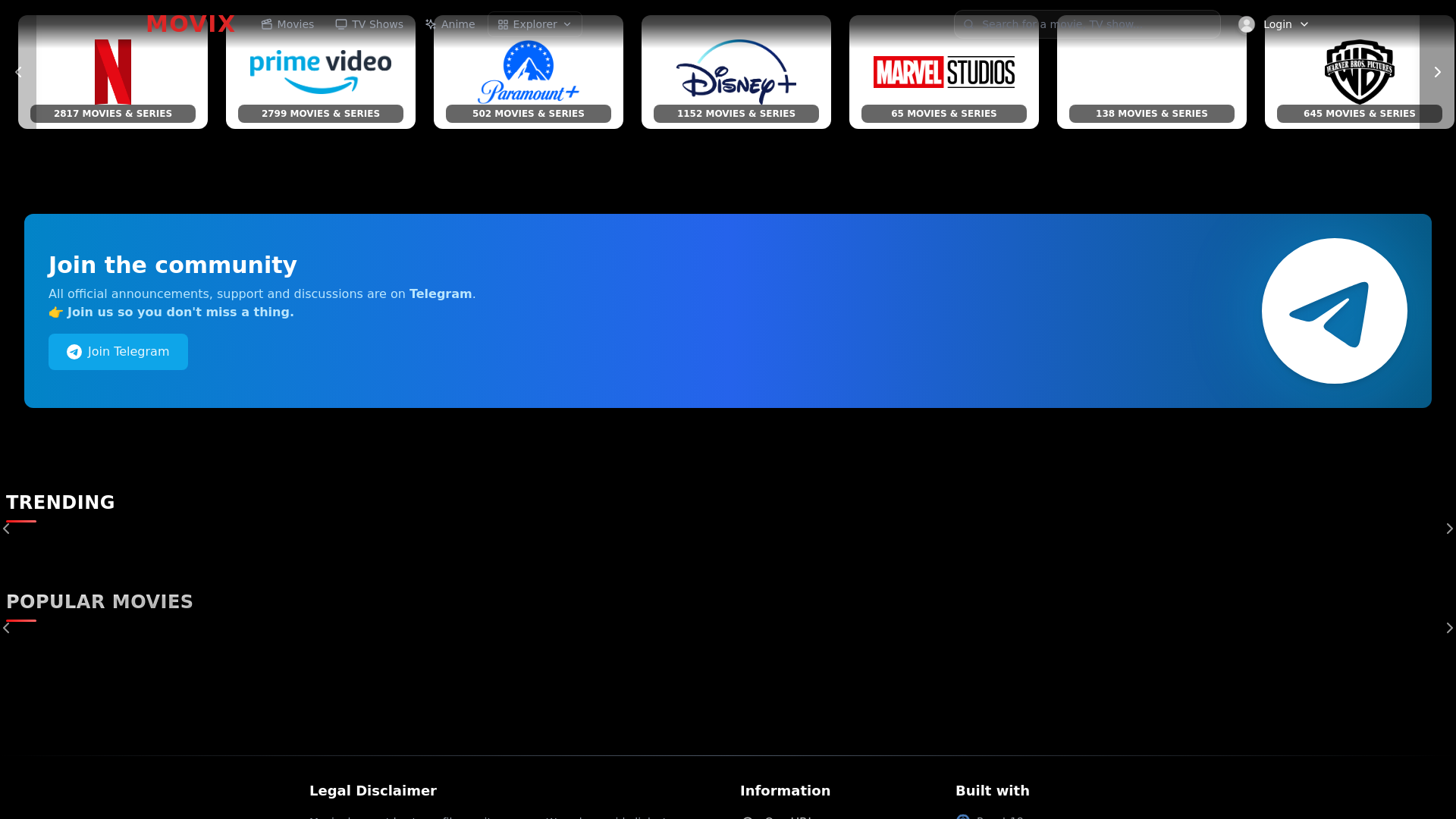This screenshot has height=819, width=1456.
Task: Click the Built with footer heading
Action: pos(993,791)
